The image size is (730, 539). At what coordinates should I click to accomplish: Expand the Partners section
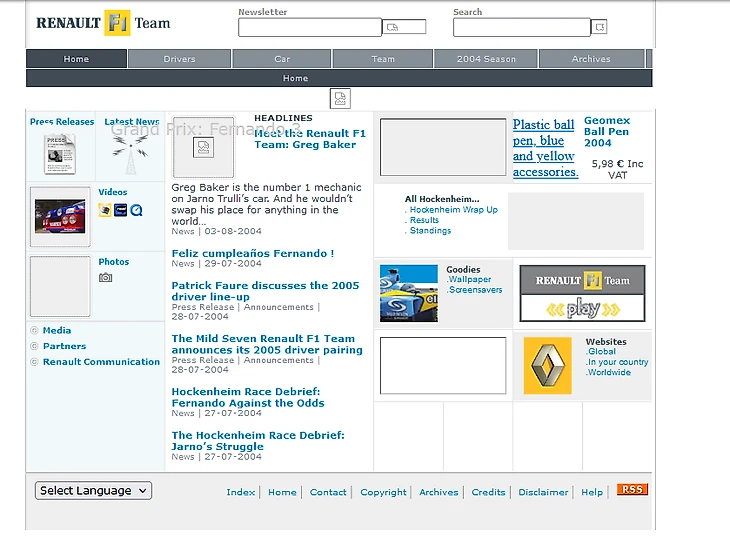(64, 346)
